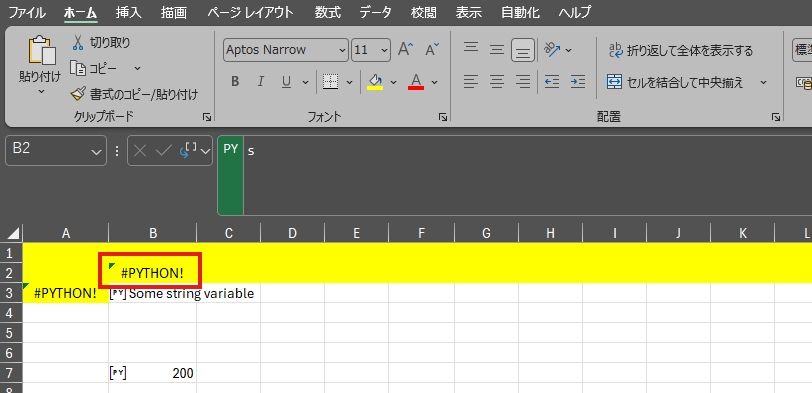The height and width of the screenshot is (393, 812).
Task: Click the Select All corner triangle
Action: pos(14,234)
